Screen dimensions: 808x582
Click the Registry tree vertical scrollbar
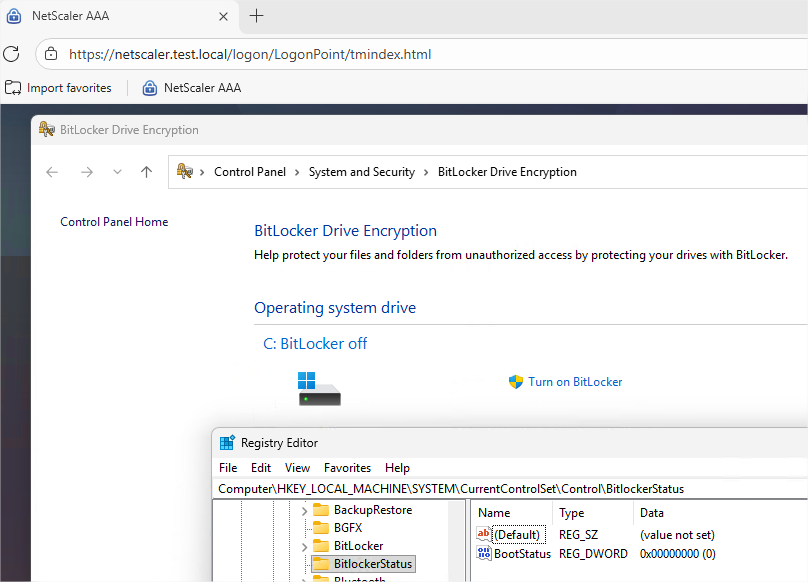tap(456, 541)
